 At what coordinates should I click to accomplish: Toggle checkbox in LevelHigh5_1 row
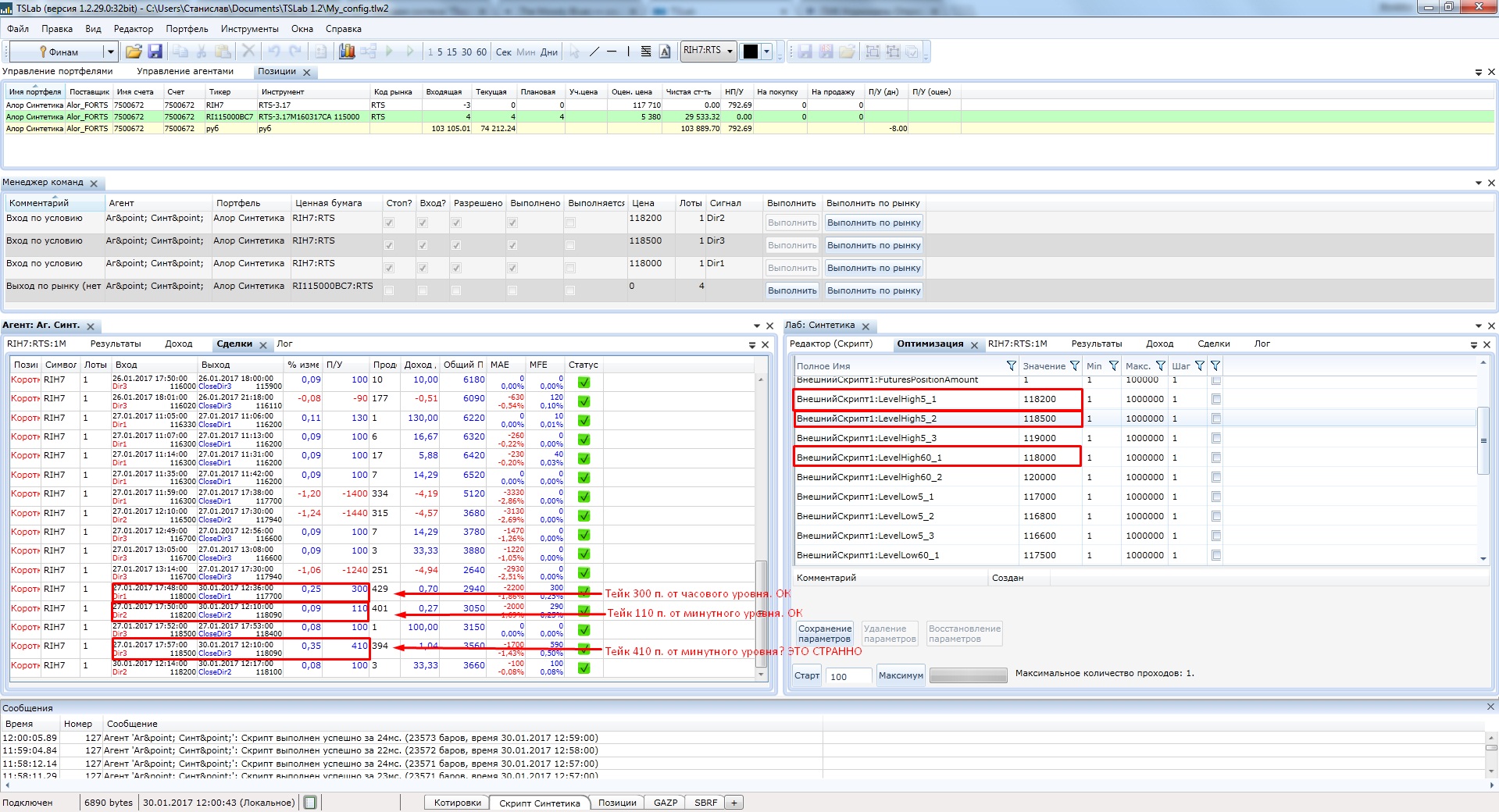(1215, 399)
